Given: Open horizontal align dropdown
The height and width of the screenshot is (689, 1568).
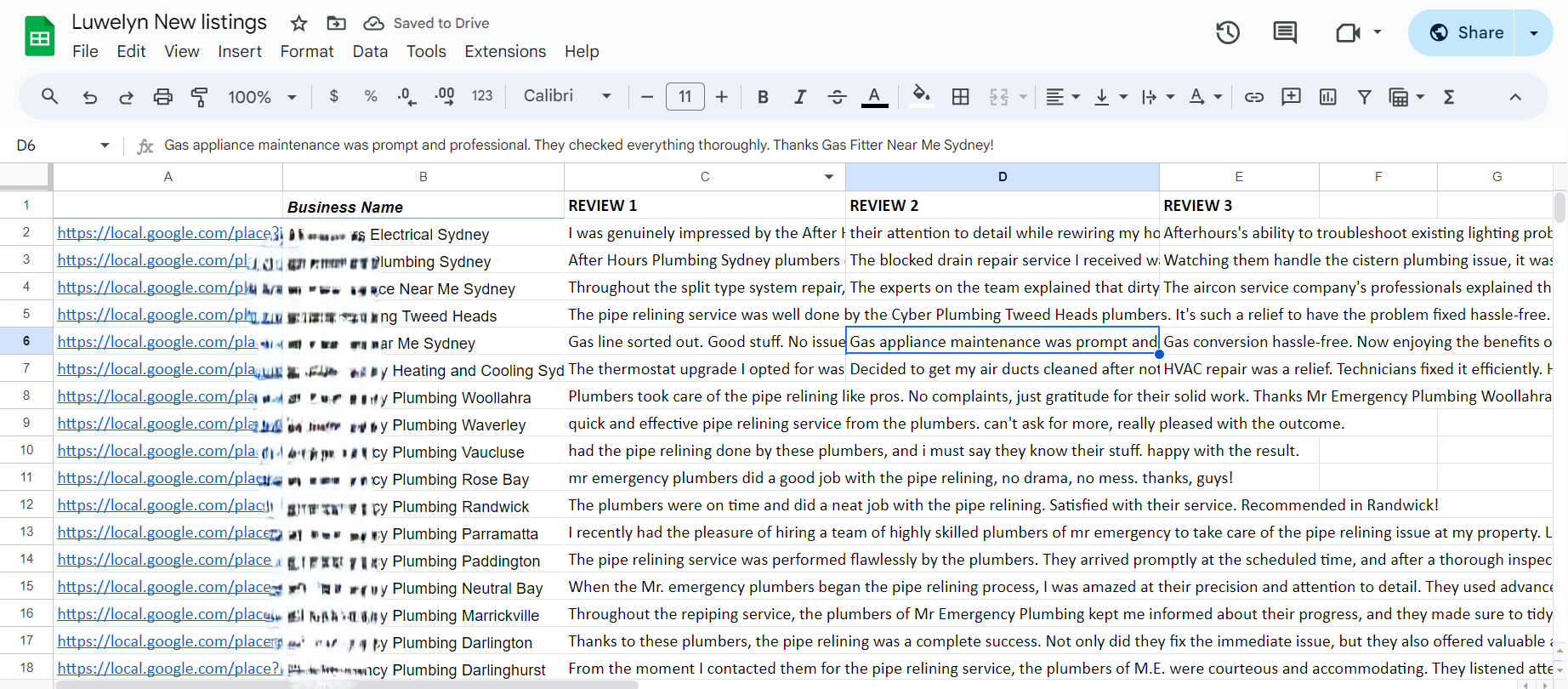Looking at the screenshot, I should (x=1062, y=97).
